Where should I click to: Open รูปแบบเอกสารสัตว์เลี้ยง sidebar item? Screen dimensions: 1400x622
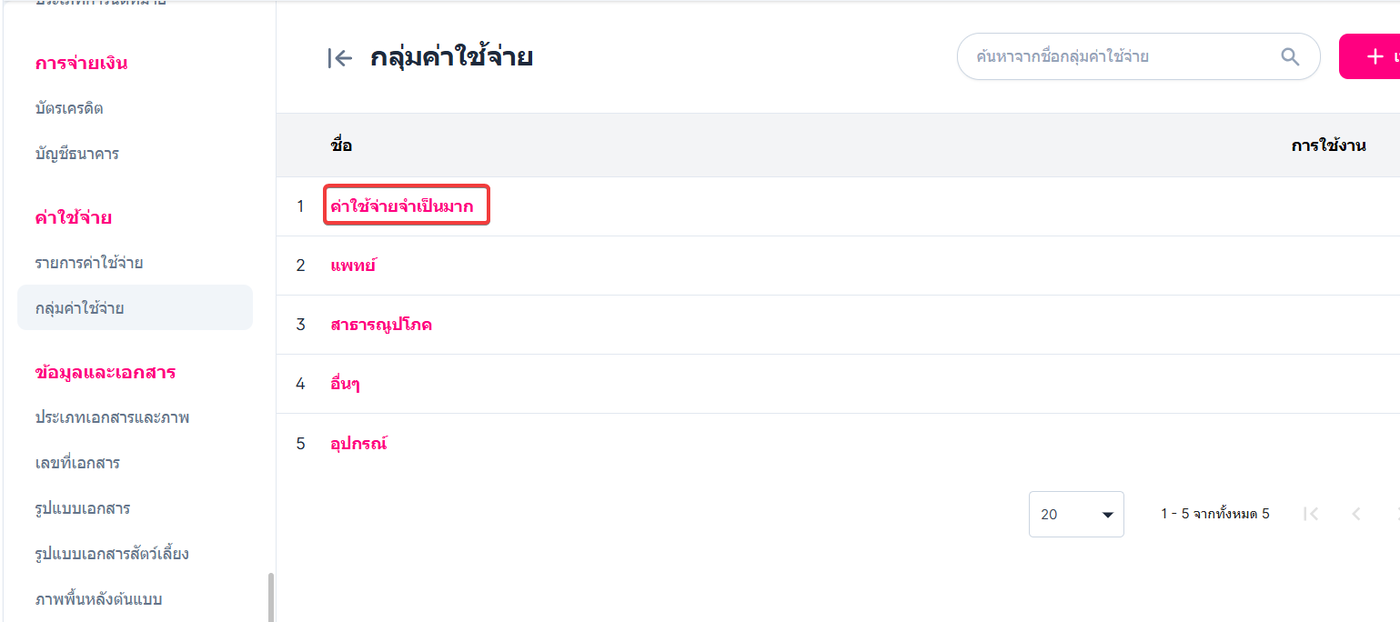tap(112, 553)
